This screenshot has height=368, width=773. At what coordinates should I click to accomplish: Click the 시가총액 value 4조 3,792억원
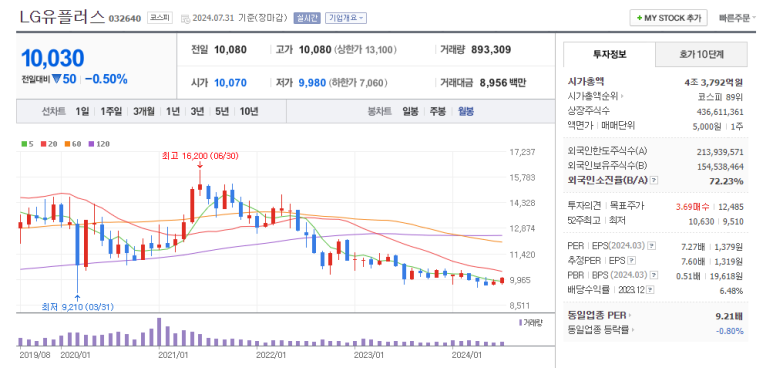[713, 82]
